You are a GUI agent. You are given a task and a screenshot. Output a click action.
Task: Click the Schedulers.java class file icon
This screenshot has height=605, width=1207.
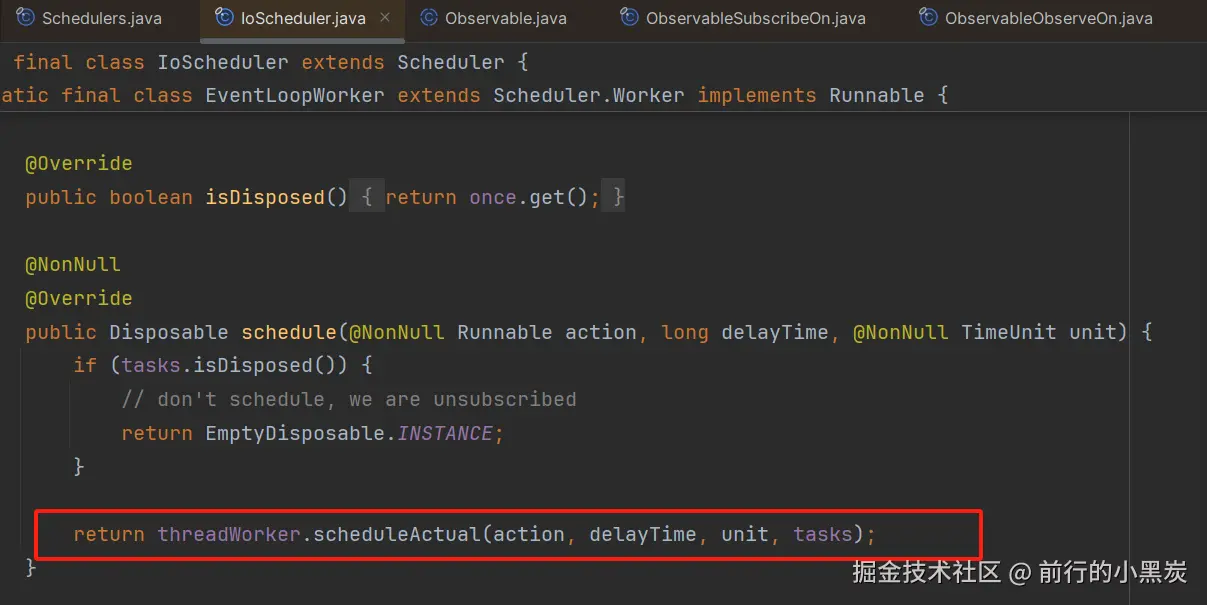tap(25, 18)
